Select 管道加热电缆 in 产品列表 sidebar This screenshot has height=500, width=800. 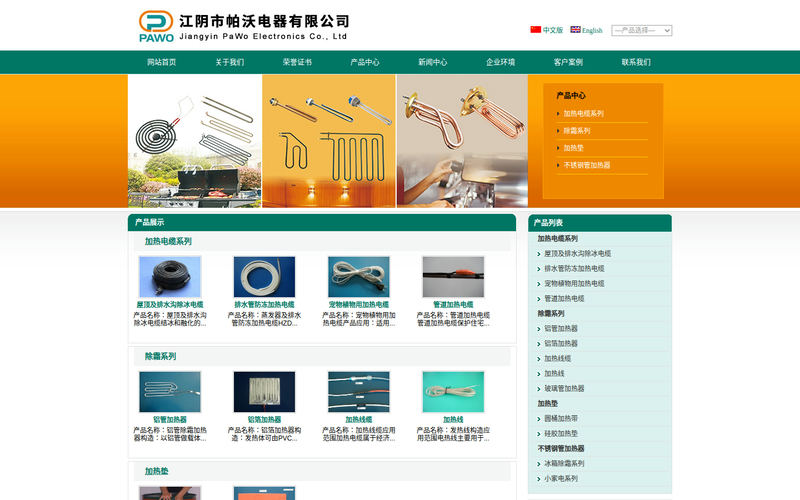(564, 298)
